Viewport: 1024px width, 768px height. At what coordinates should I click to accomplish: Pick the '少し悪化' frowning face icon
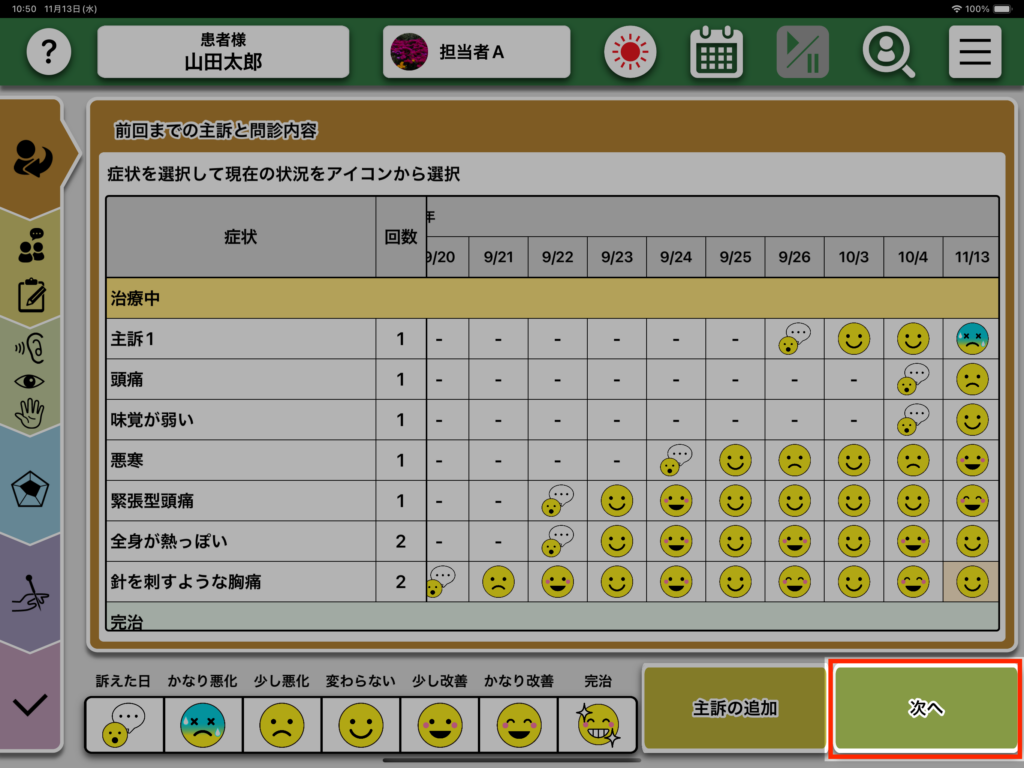coord(282,724)
